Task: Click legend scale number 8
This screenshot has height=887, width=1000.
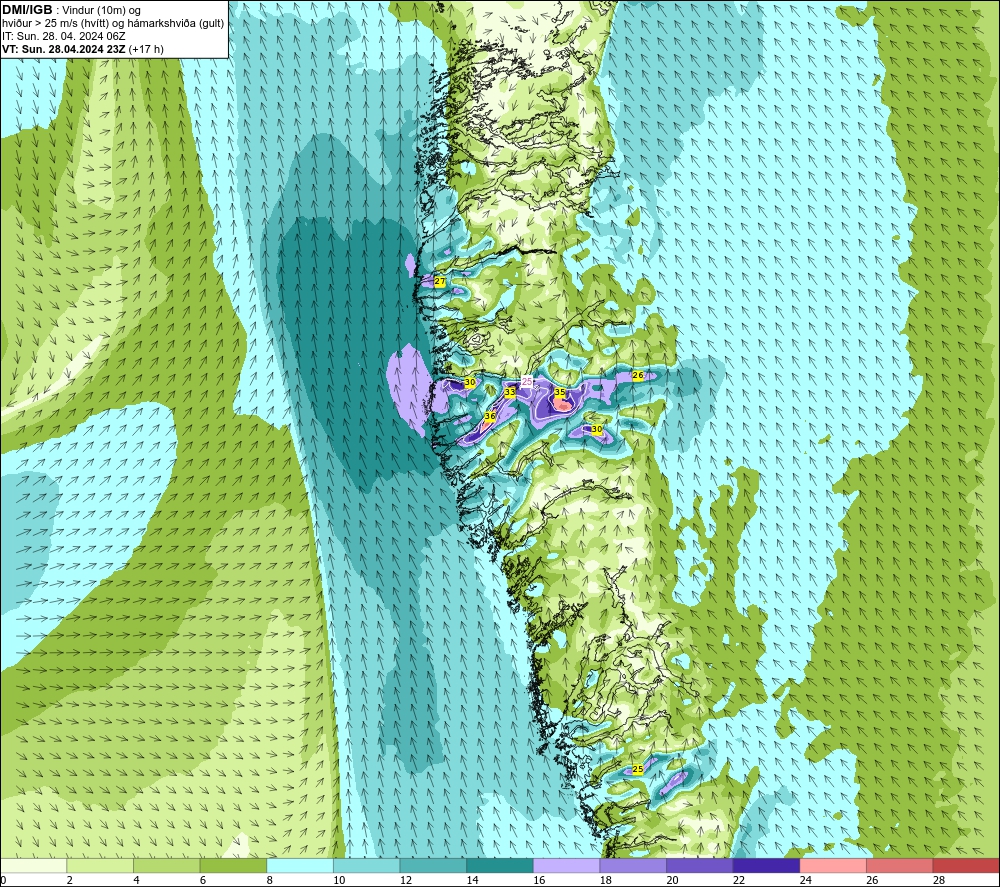Action: tap(270, 880)
